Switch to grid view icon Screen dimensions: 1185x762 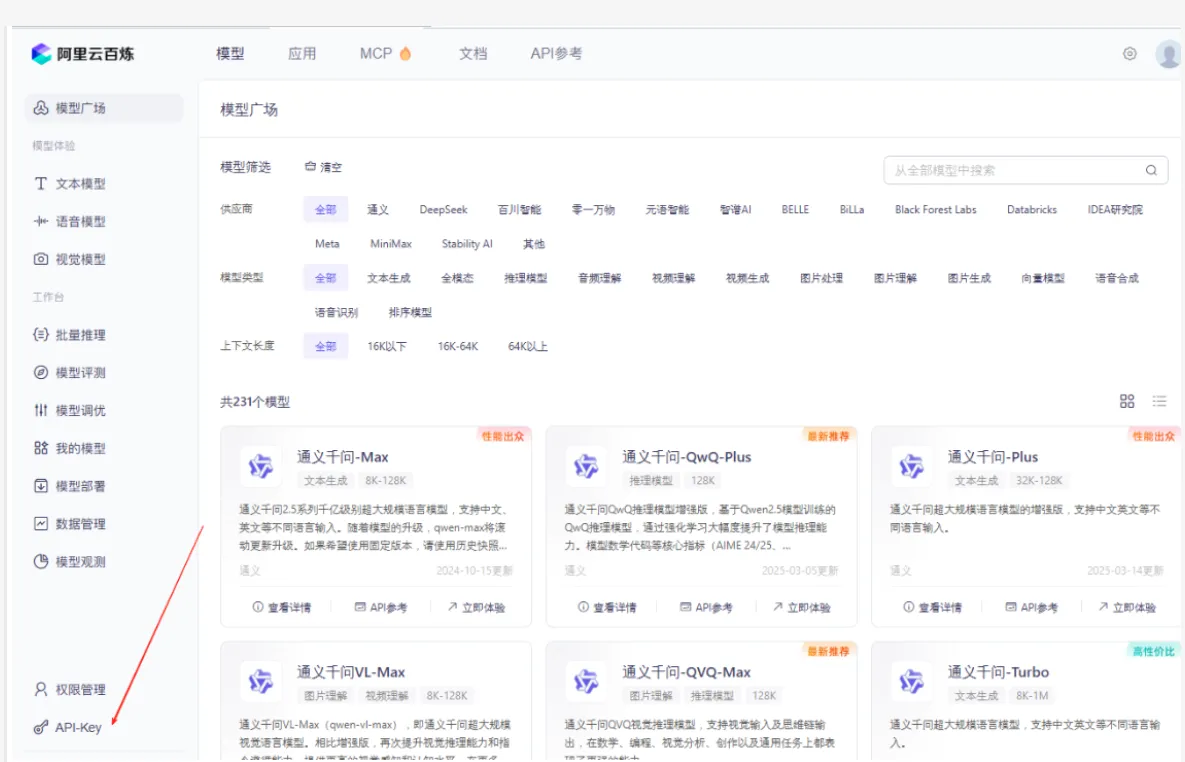(1127, 401)
